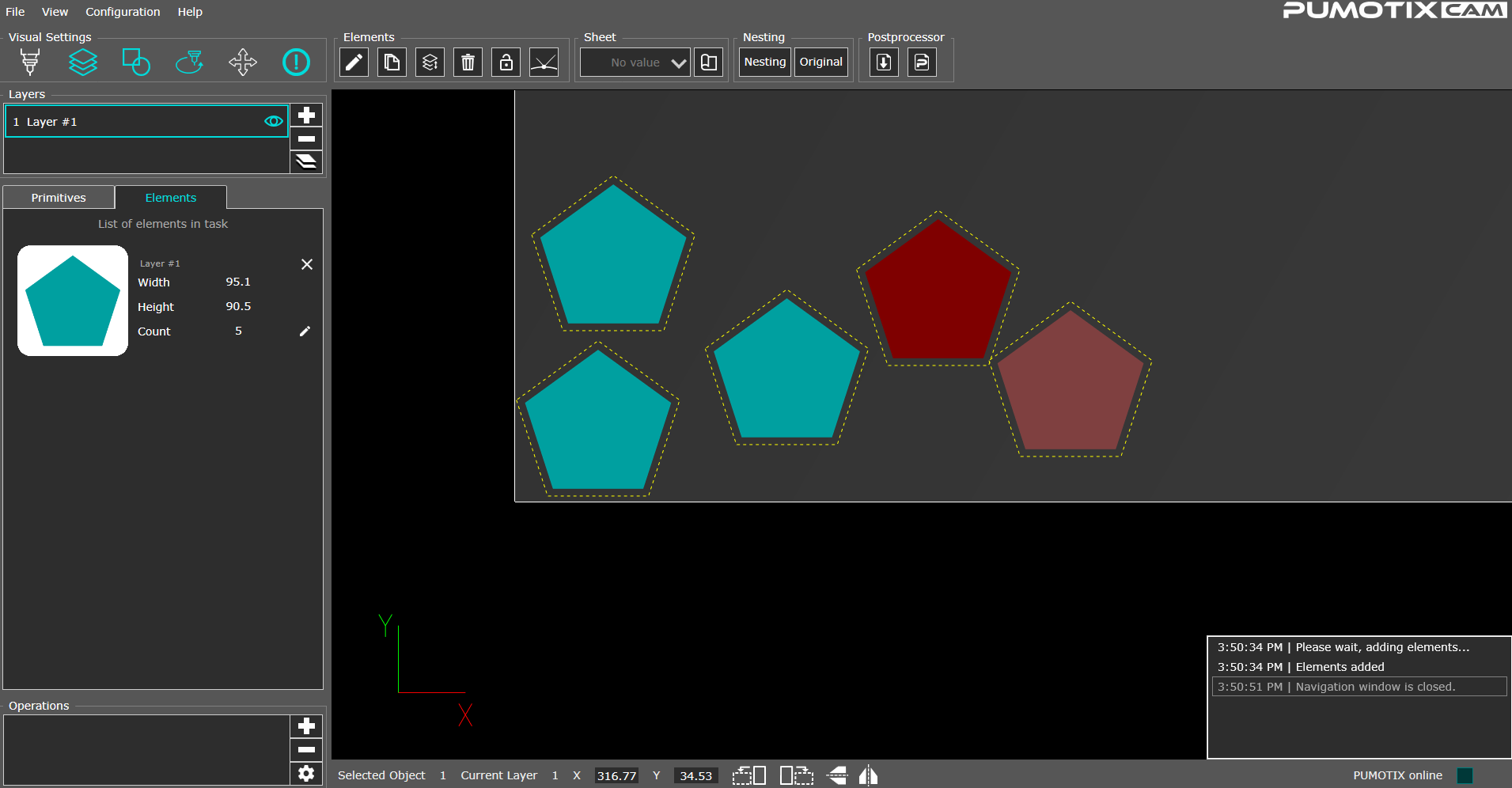
Task: Click the postprocessor download arrow icon
Action: coord(884,62)
